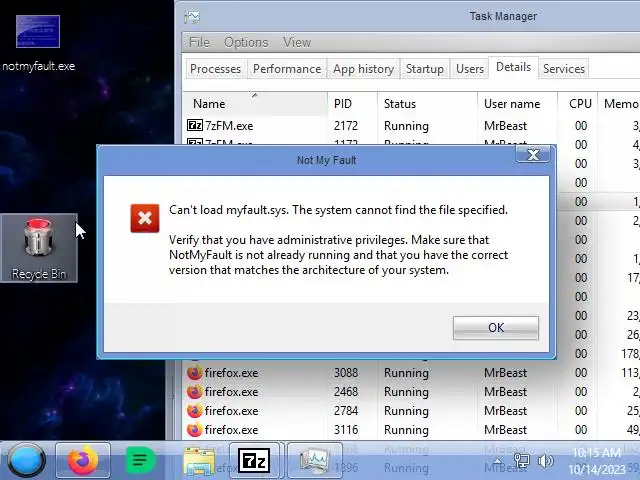Open Firefox from the taskbar
The width and height of the screenshot is (640, 480).
pos(83,460)
